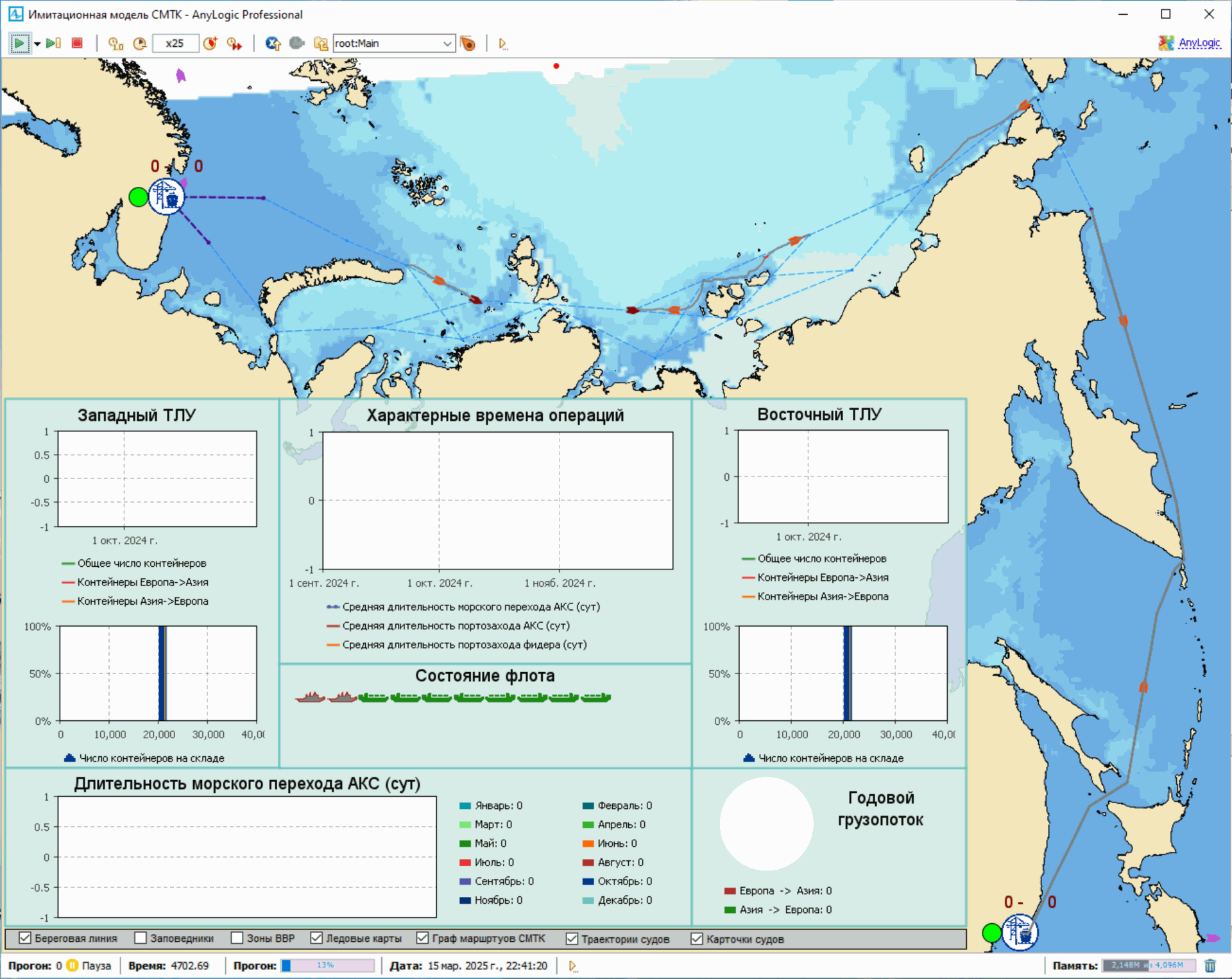Click last green ship in fleet row
Image resolution: width=1232 pixels, height=979 pixels.
point(596,697)
